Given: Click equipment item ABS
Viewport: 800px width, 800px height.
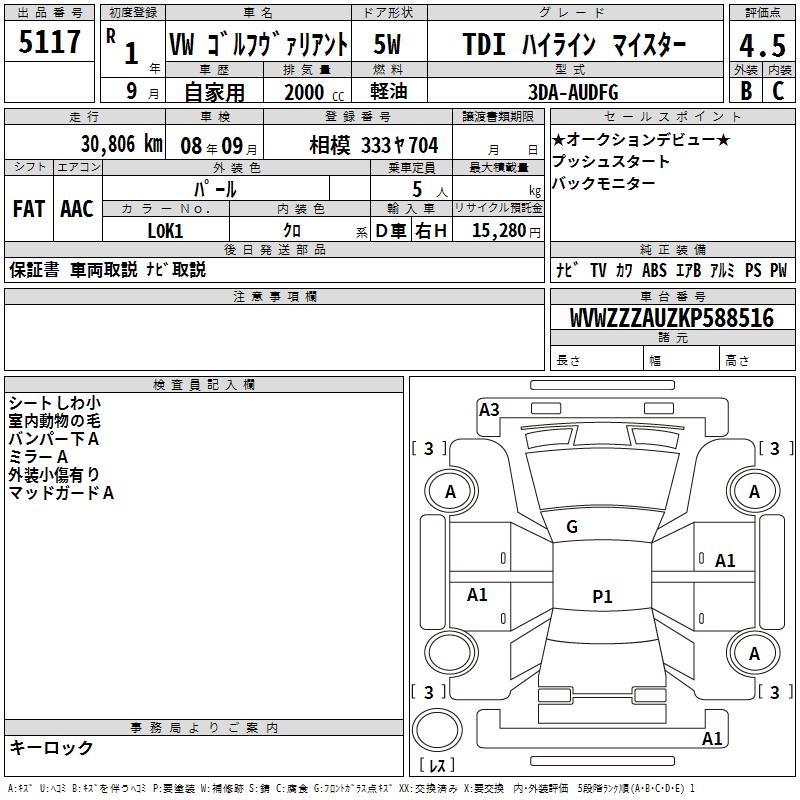Looking at the screenshot, I should pos(654,270).
